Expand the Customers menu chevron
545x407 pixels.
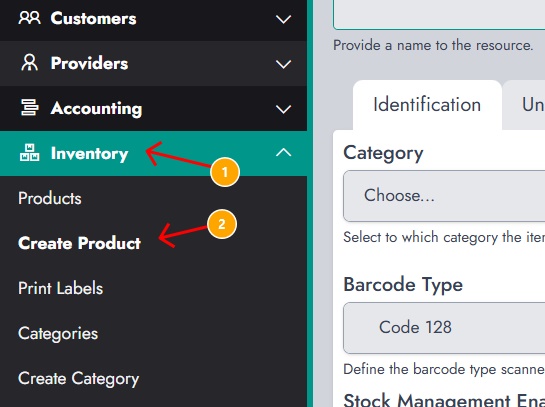(x=283, y=19)
